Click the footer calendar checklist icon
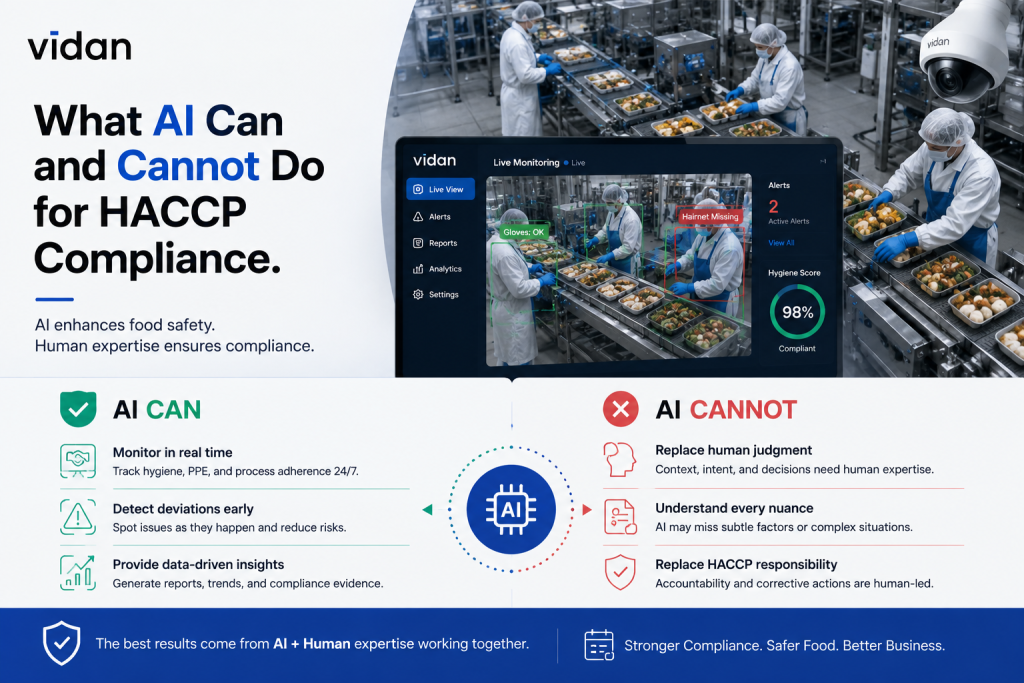The height and width of the screenshot is (683, 1024). [x=599, y=645]
